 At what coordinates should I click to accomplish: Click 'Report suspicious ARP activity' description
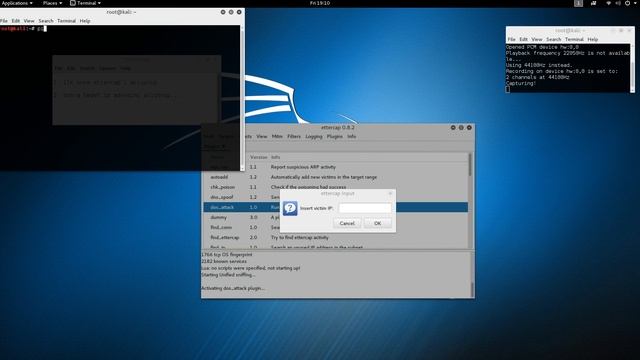click(x=303, y=167)
